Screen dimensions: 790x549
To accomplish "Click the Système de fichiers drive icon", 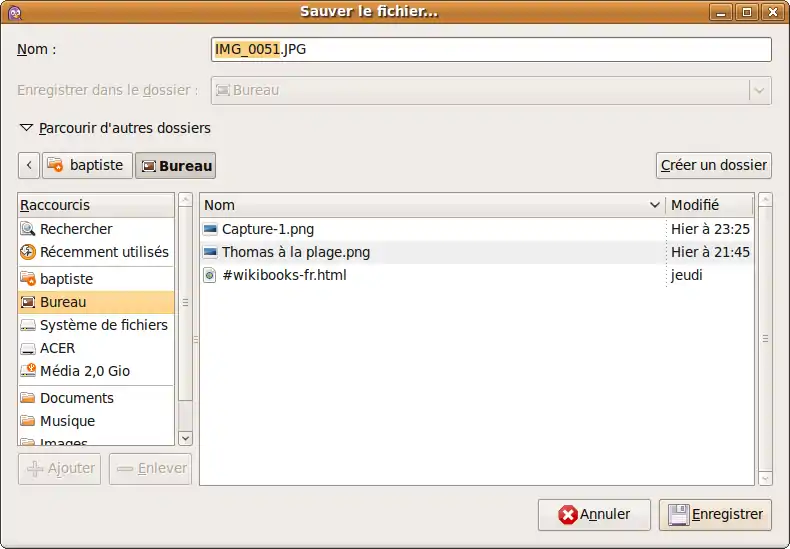I will tap(28, 325).
